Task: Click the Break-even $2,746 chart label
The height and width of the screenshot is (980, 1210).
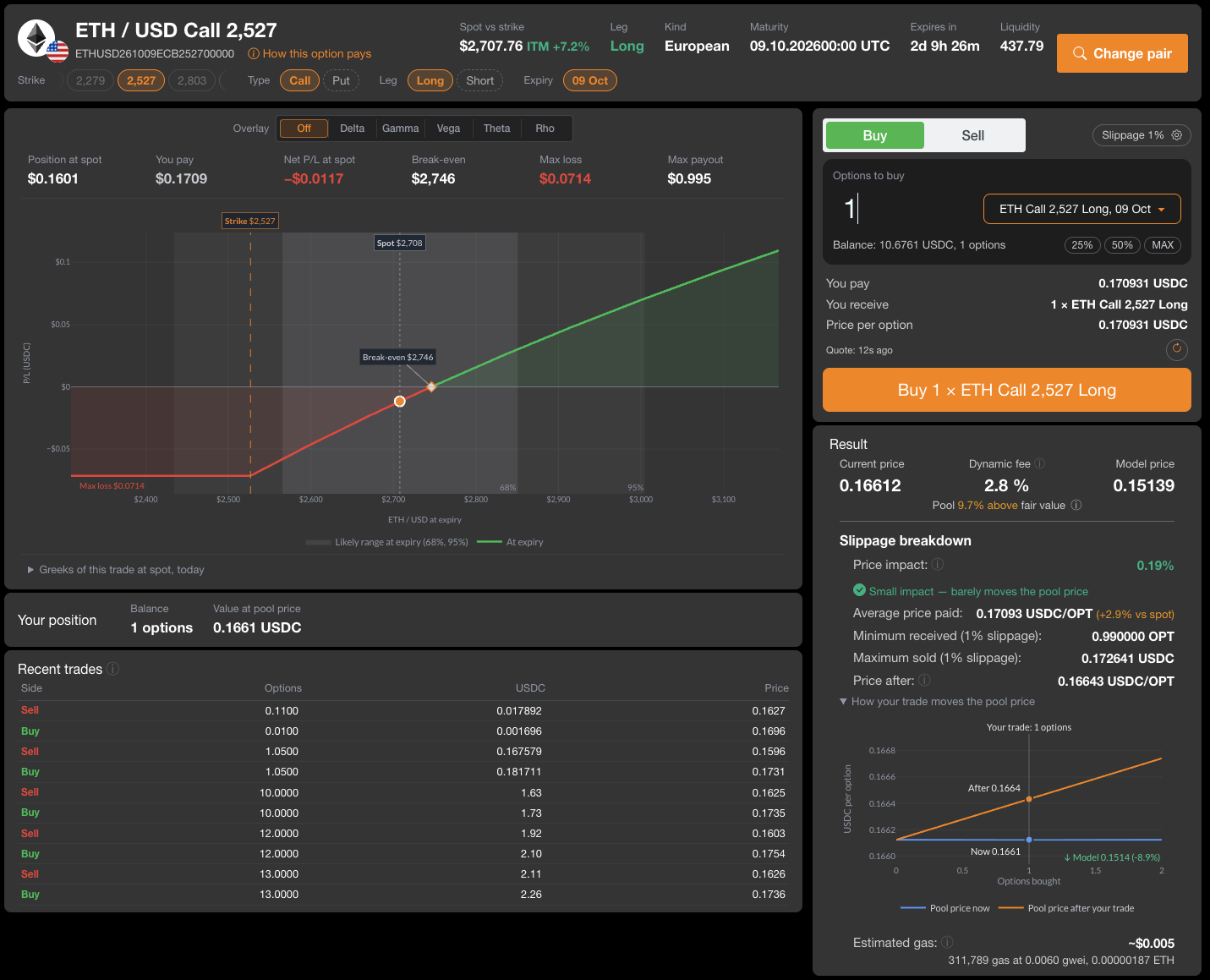Action: click(398, 357)
